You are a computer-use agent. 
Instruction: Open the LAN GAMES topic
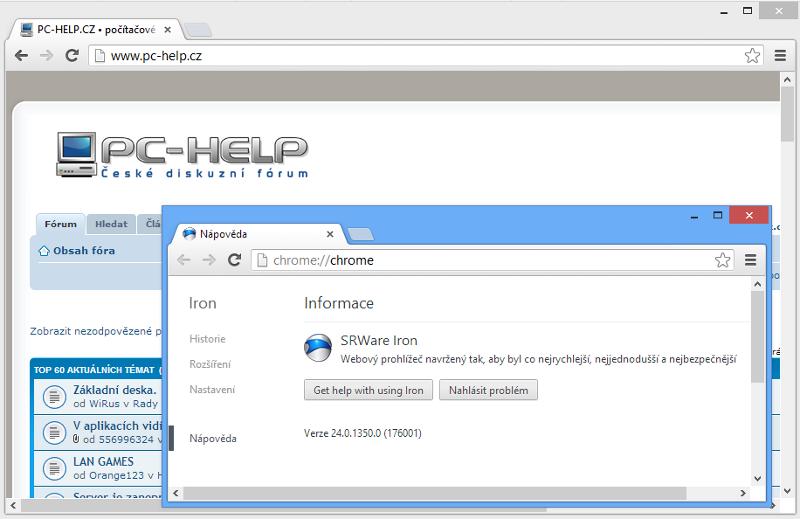(x=103, y=461)
